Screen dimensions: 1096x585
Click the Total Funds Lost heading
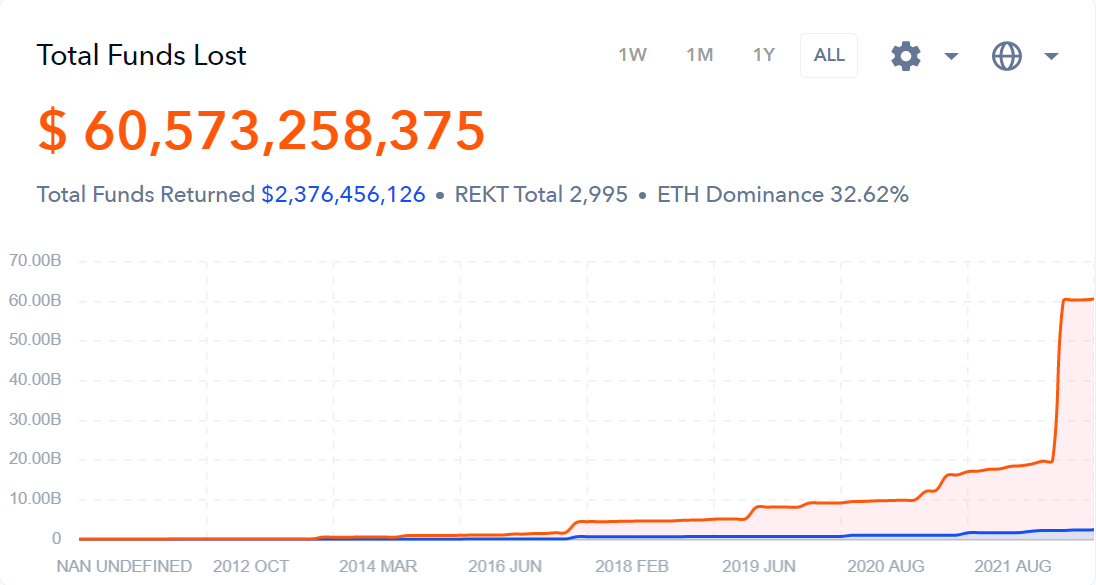(141, 55)
